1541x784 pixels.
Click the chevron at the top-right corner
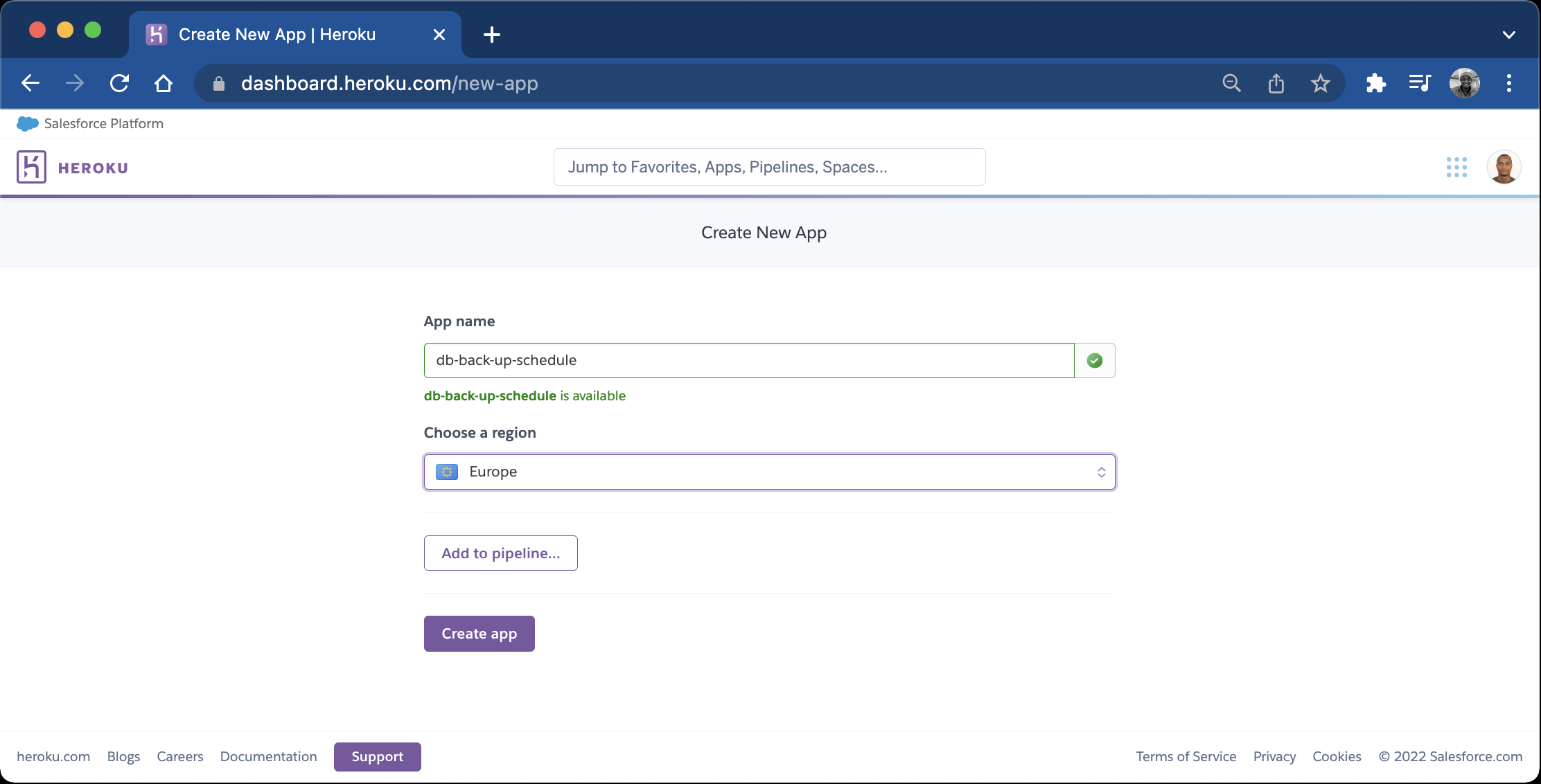(x=1509, y=35)
